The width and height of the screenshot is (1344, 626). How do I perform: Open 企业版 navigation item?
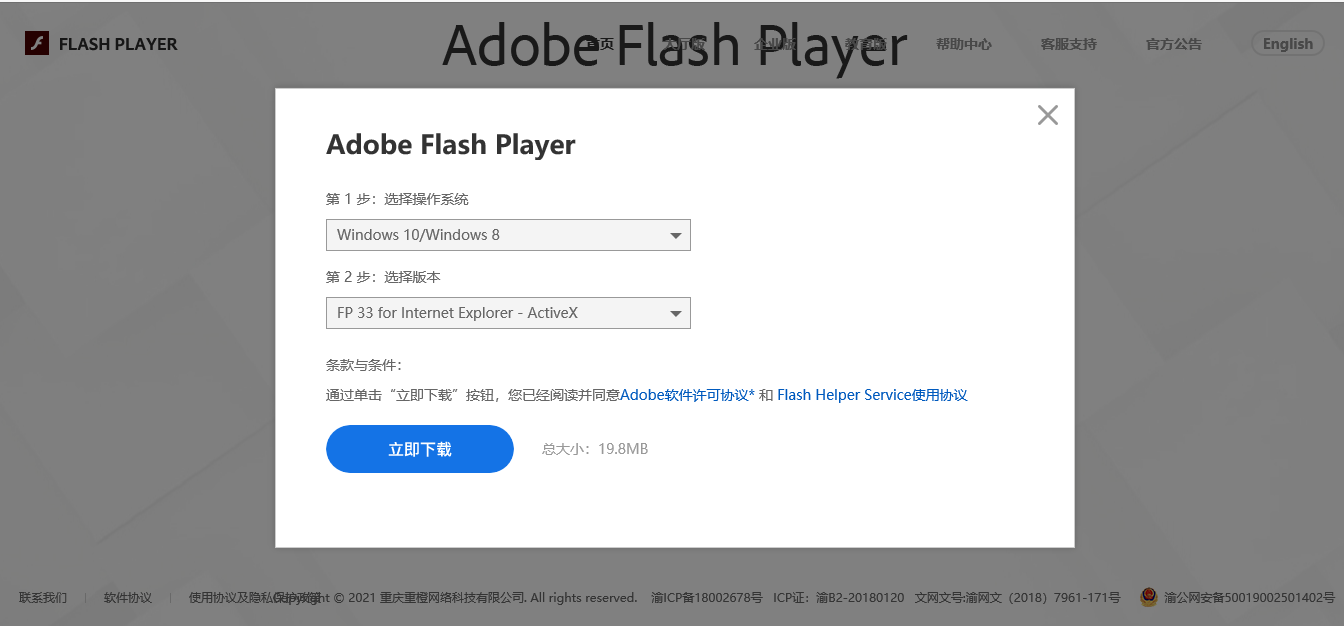(775, 44)
